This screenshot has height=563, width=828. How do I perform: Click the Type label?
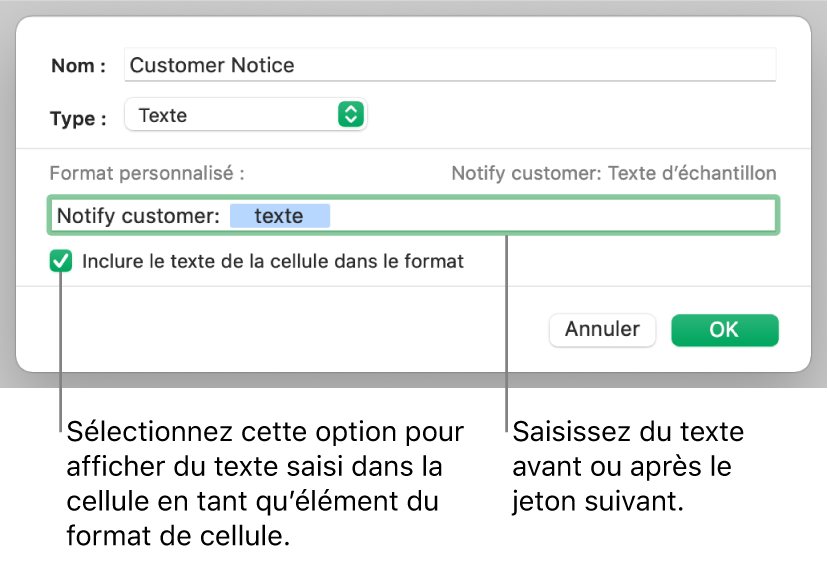(78, 118)
